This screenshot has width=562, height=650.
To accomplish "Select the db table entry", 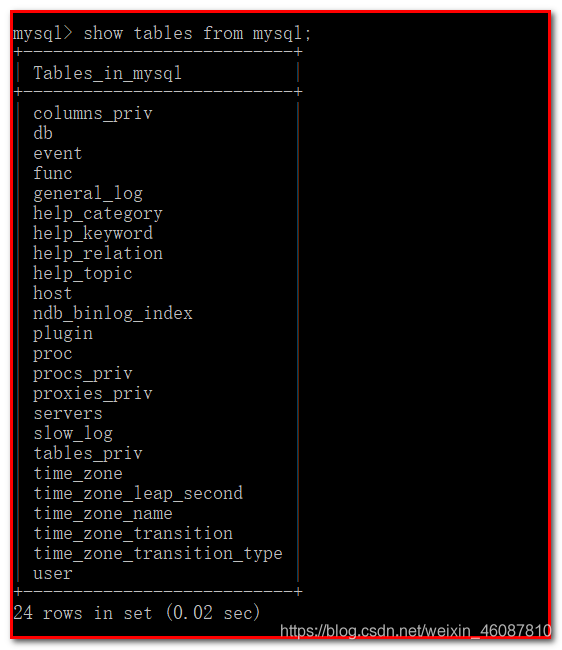I will pos(43,133).
